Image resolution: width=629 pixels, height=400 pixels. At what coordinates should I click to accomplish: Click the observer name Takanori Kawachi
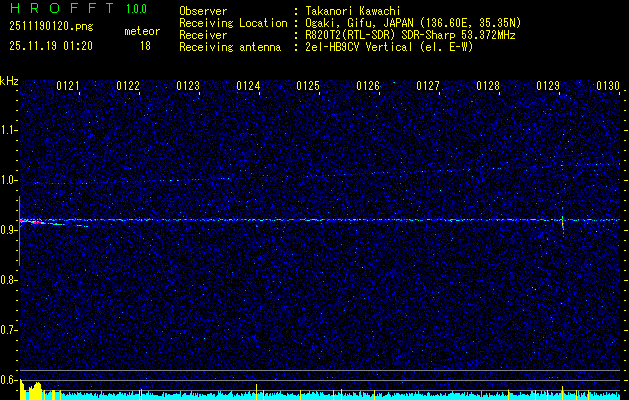pos(353,11)
